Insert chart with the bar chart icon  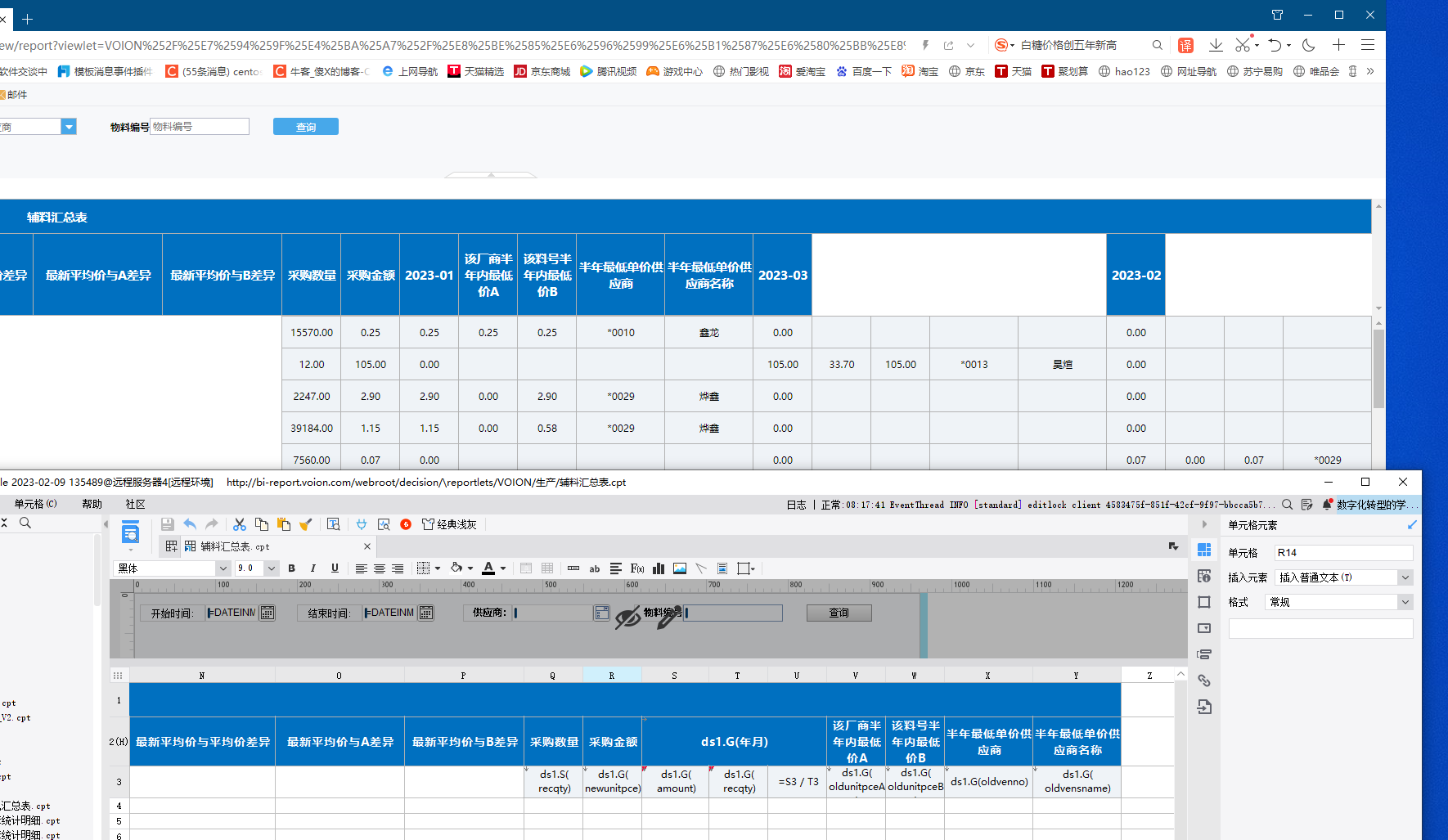(x=659, y=568)
